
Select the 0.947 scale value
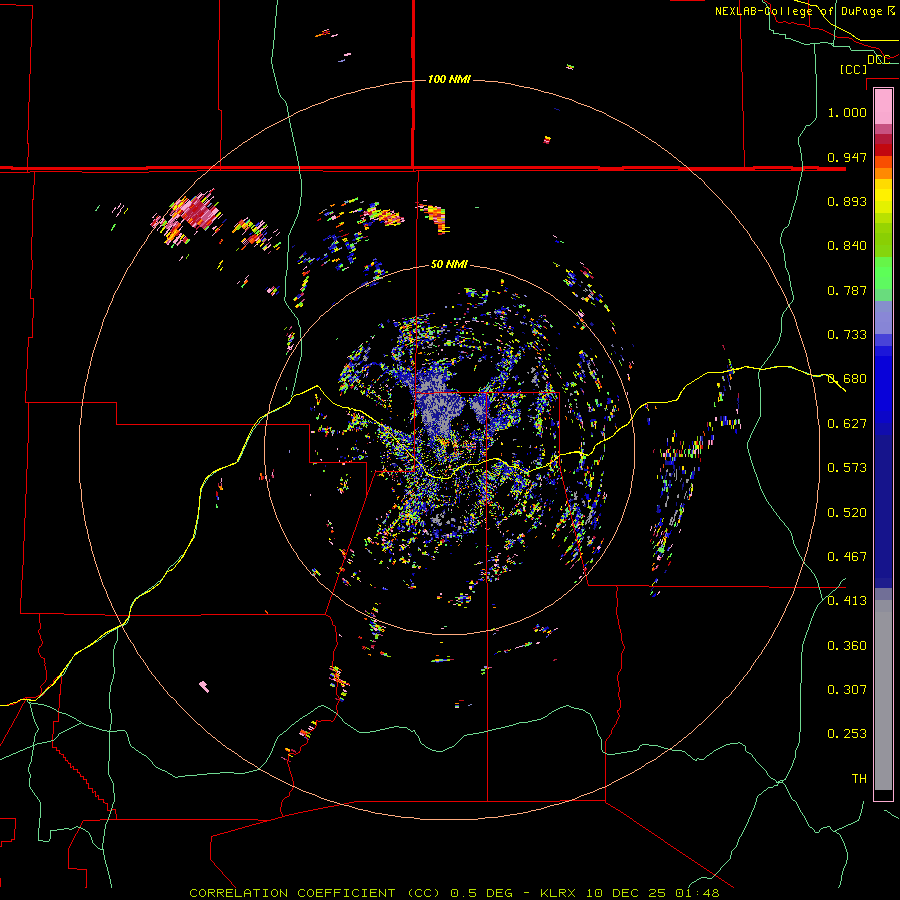click(x=847, y=157)
